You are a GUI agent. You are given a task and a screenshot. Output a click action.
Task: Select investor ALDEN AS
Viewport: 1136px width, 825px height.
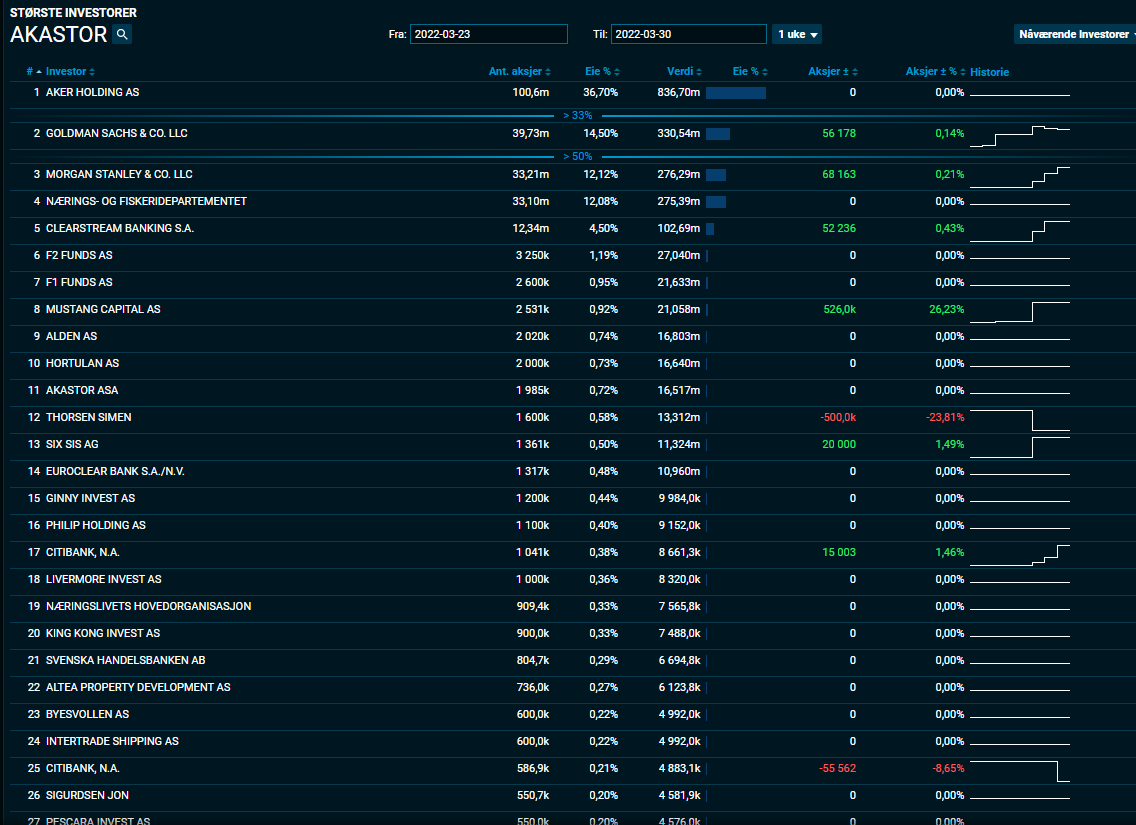(71, 336)
